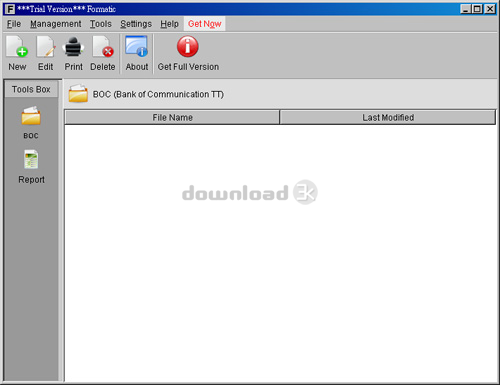Click the folder icon beside BOC title
The height and width of the screenshot is (385, 500).
click(78, 93)
